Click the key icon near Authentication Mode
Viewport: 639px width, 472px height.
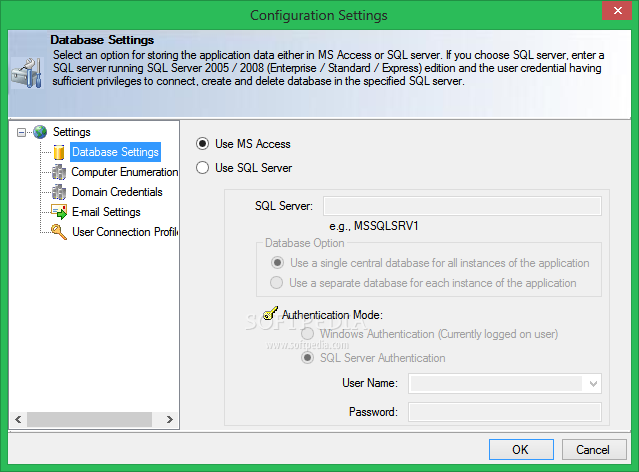[270, 313]
